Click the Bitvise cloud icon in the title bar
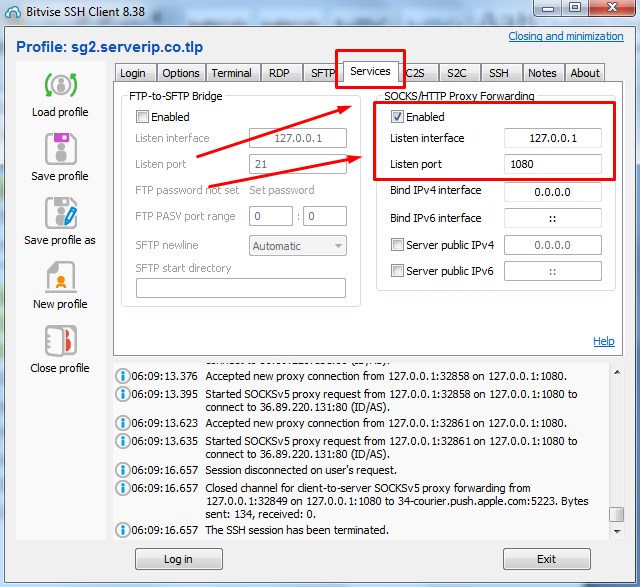The width and height of the screenshot is (640, 587). [12, 12]
